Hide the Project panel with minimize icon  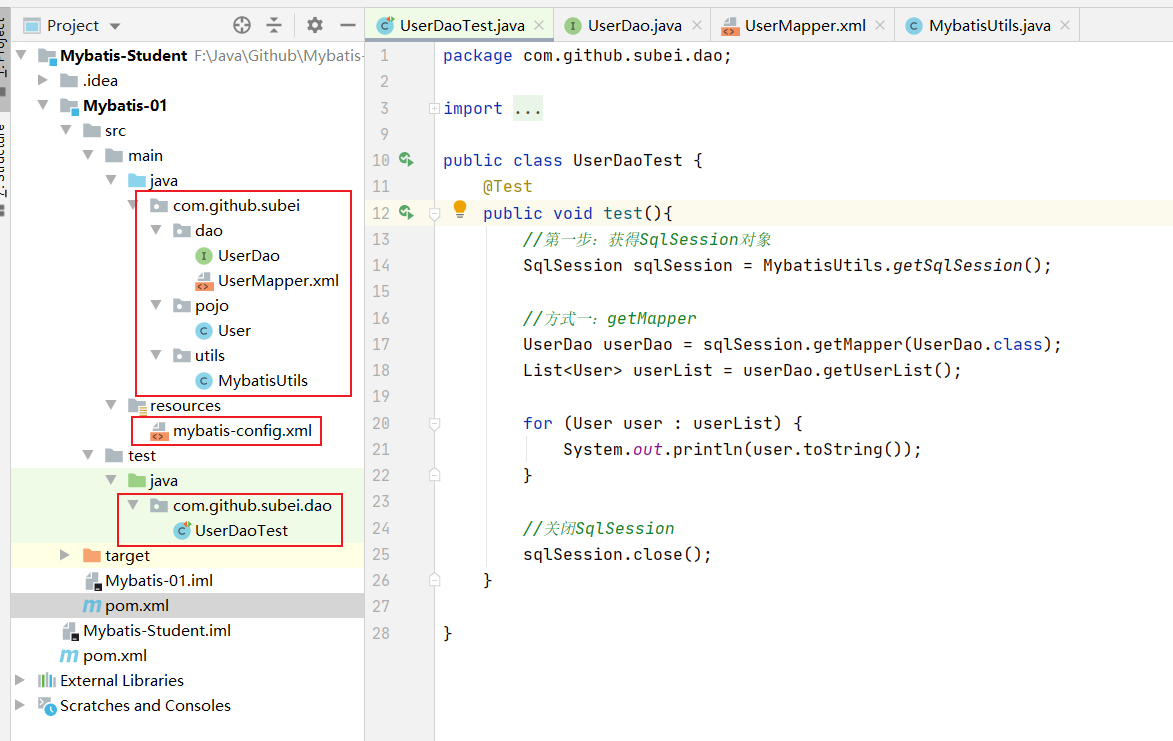point(347,25)
